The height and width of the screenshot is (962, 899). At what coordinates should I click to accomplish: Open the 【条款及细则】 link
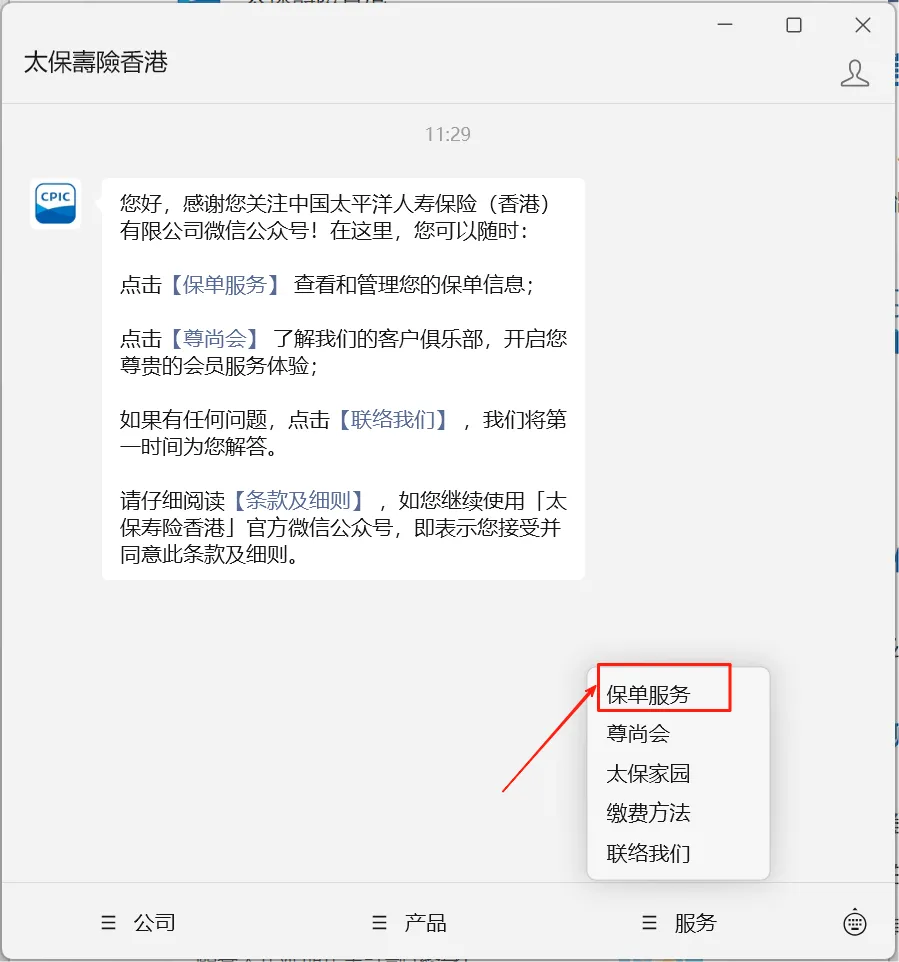298,501
